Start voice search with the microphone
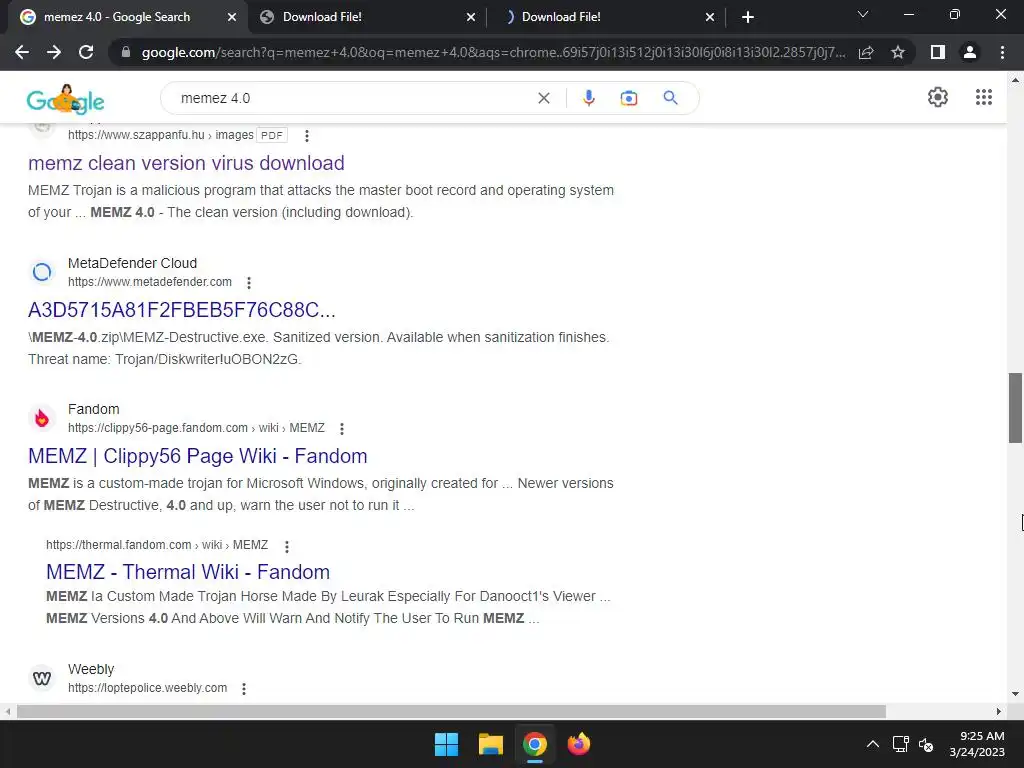The image size is (1024, 768). pyautogui.click(x=588, y=98)
